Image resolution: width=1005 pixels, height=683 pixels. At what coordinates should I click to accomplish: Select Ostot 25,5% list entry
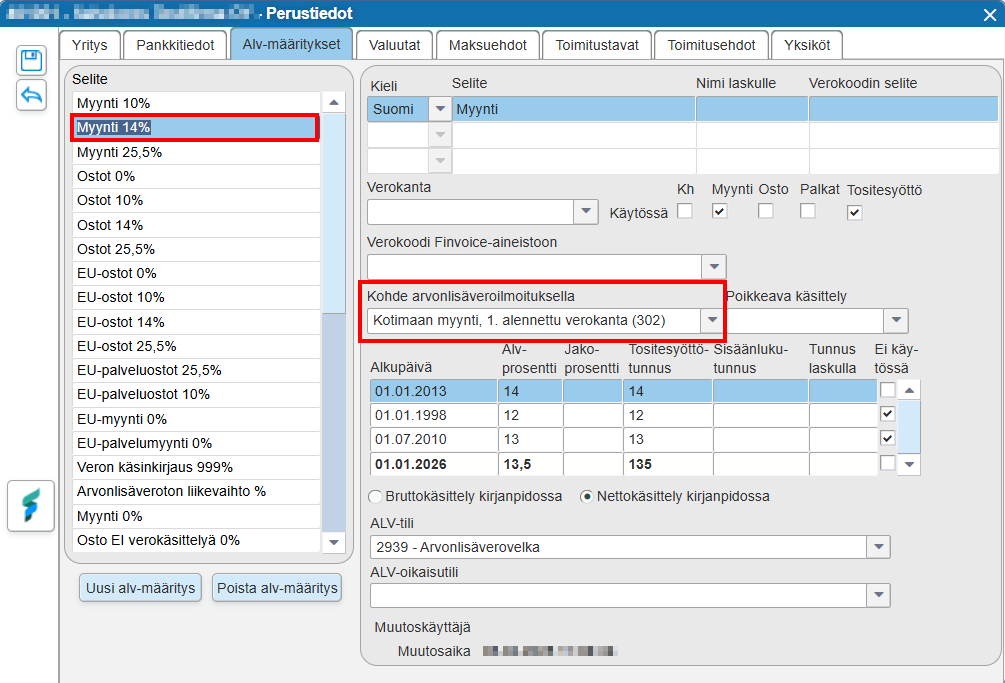(x=196, y=249)
